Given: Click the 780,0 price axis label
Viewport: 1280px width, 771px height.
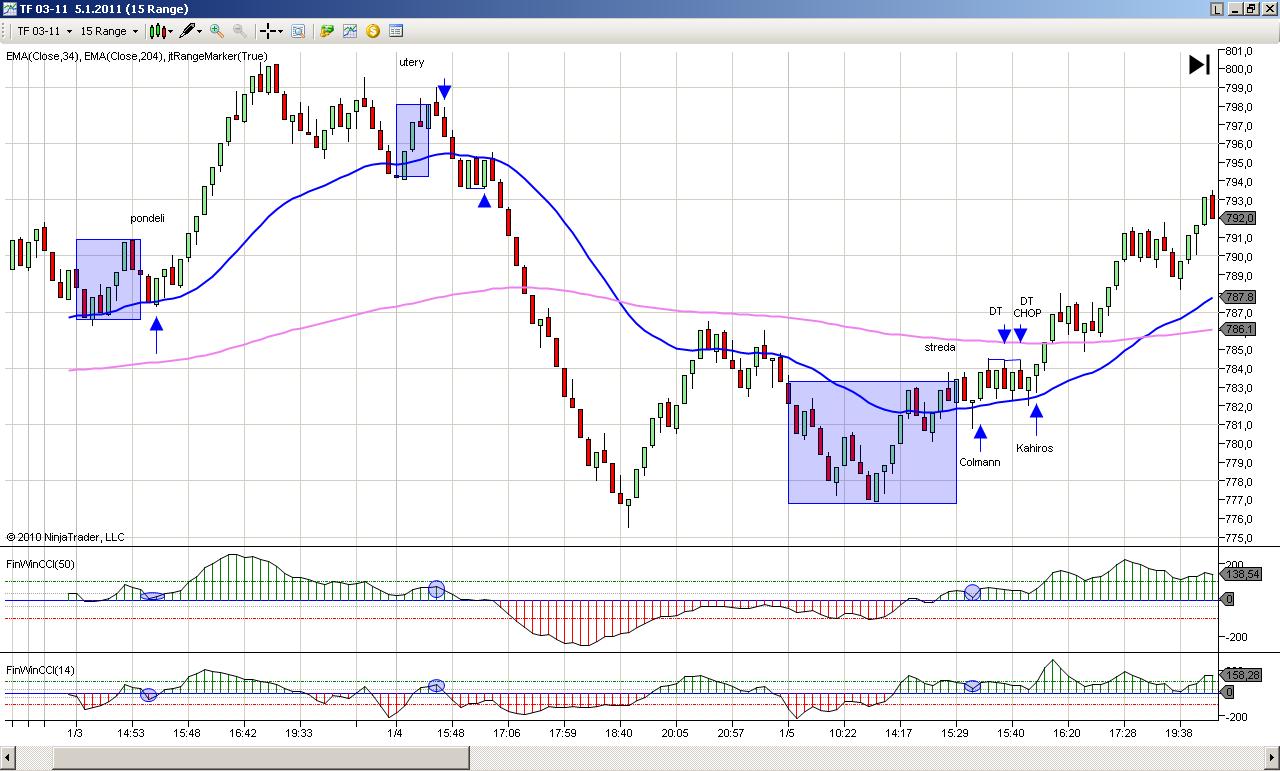Looking at the screenshot, I should [x=1240, y=444].
